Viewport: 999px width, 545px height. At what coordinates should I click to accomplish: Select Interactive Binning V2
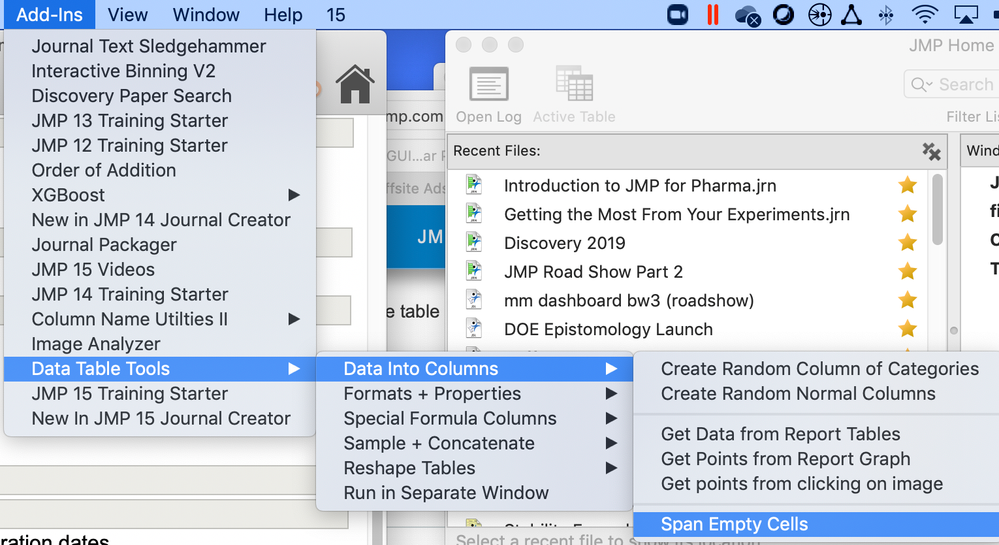pyautogui.click(x=160, y=71)
